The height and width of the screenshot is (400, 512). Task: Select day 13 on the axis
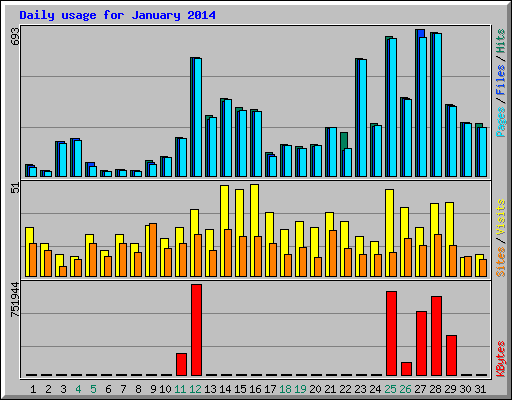tap(210, 389)
